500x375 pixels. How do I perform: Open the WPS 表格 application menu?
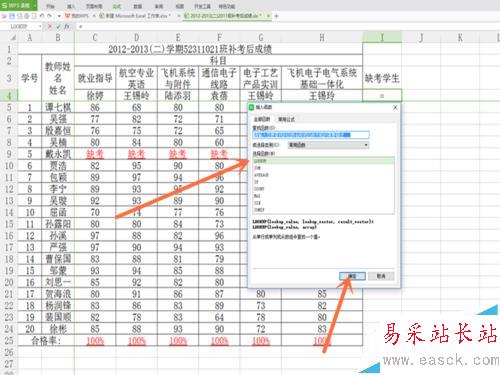pos(18,6)
